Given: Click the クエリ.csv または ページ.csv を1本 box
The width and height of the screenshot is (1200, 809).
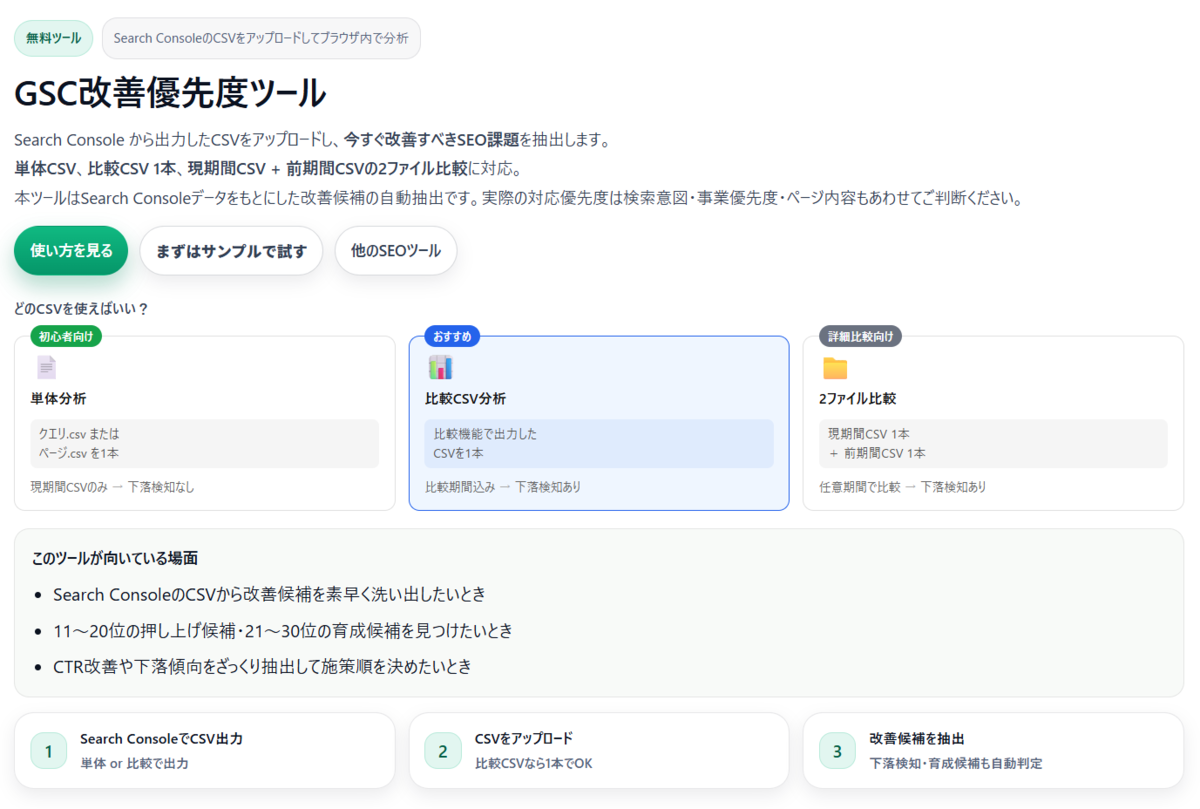Looking at the screenshot, I should 205,444.
